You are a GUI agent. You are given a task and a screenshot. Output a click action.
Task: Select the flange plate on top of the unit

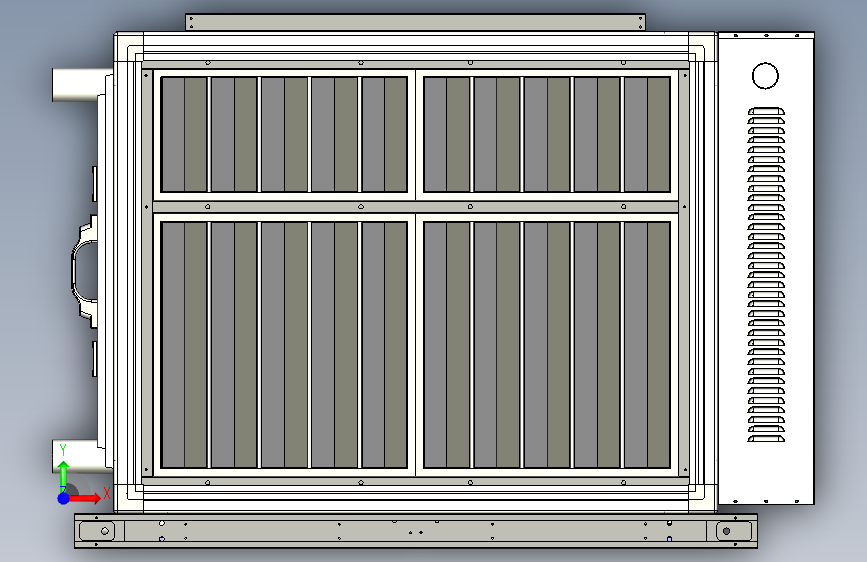415,23
